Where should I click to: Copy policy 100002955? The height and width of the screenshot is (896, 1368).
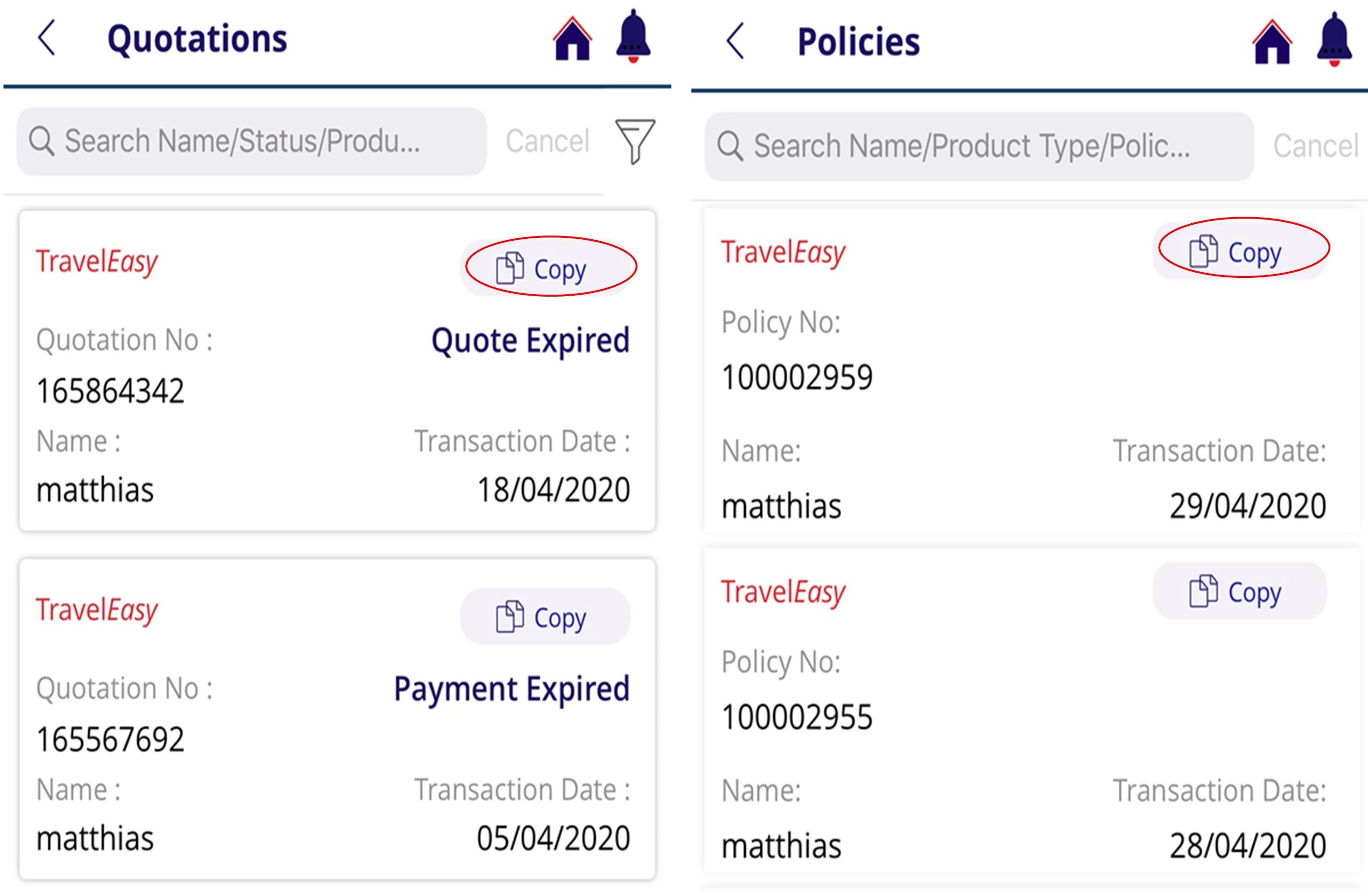tap(1239, 591)
